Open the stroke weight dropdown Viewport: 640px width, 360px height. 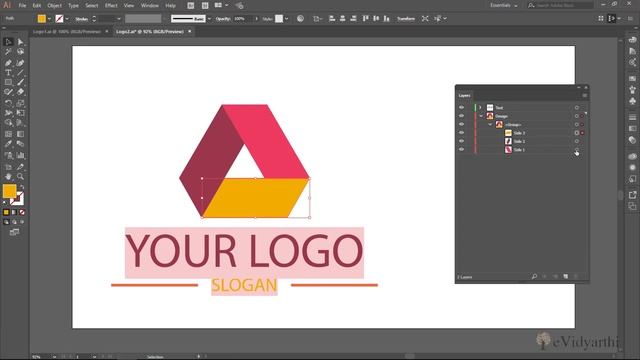click(119, 19)
